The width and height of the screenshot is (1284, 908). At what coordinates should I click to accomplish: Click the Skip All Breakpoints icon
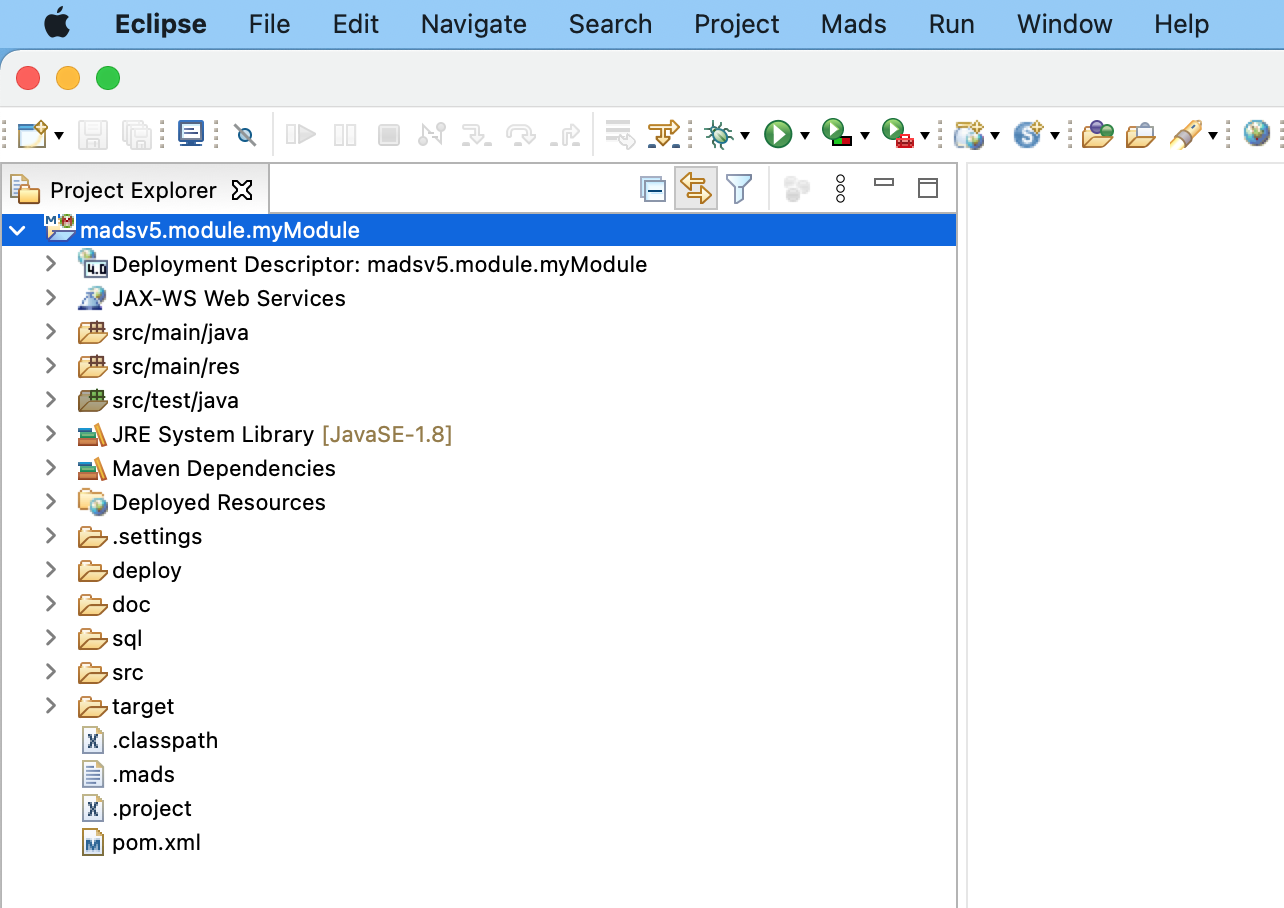point(245,134)
